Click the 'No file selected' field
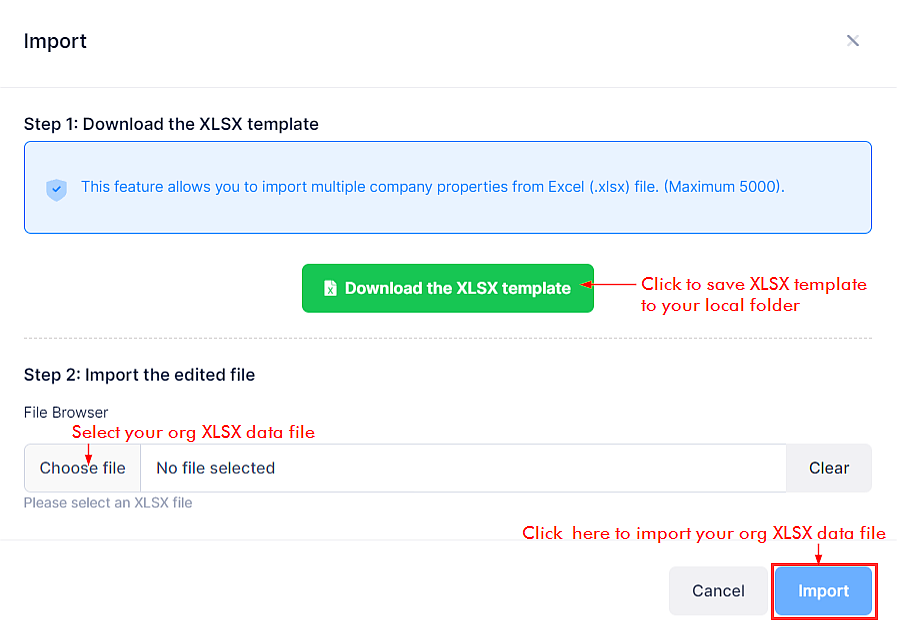 [x=463, y=468]
